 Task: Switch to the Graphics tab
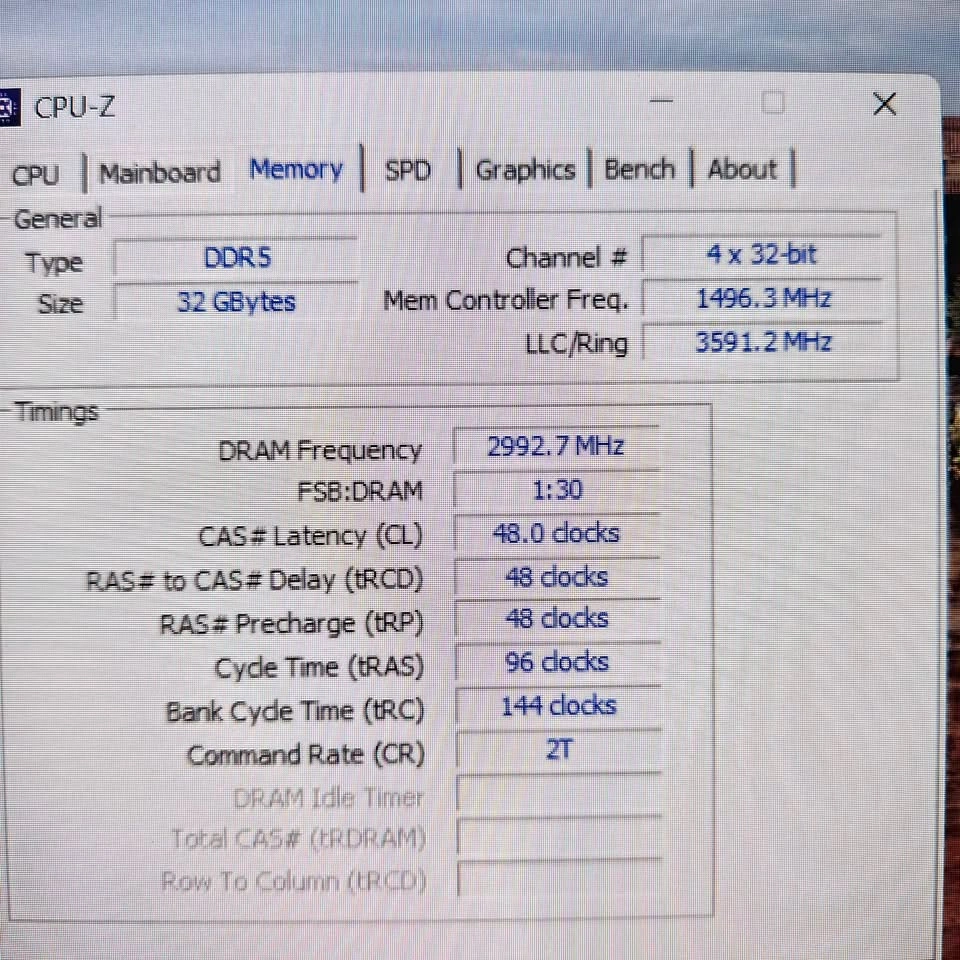click(525, 170)
